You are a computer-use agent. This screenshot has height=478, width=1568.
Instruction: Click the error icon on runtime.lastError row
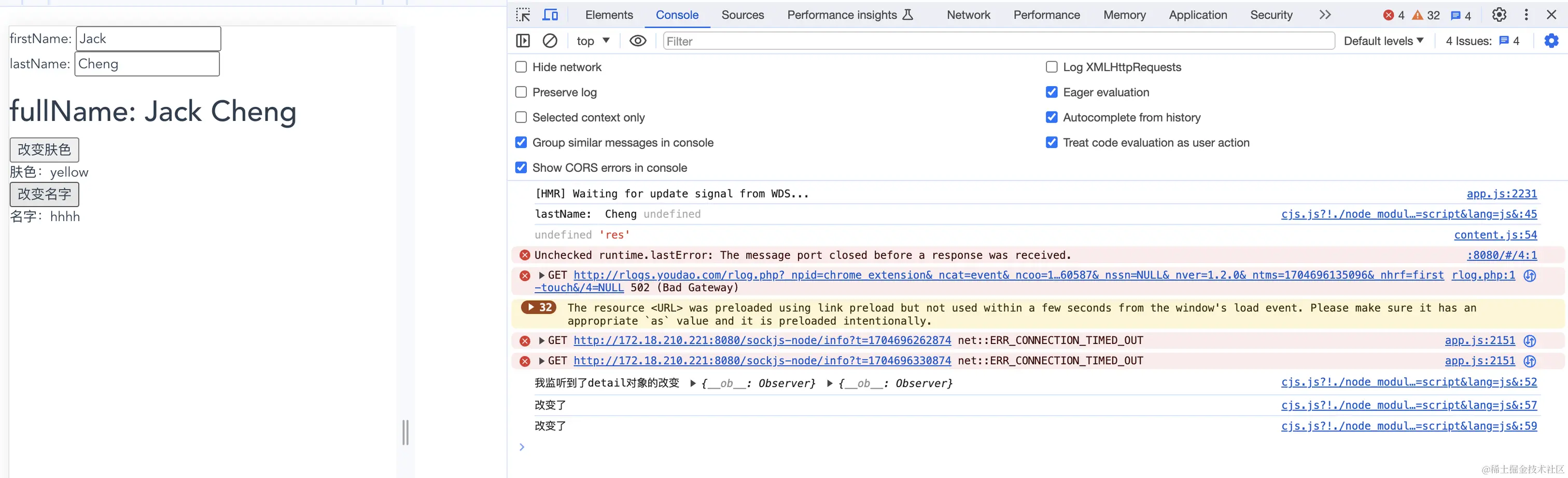(525, 255)
